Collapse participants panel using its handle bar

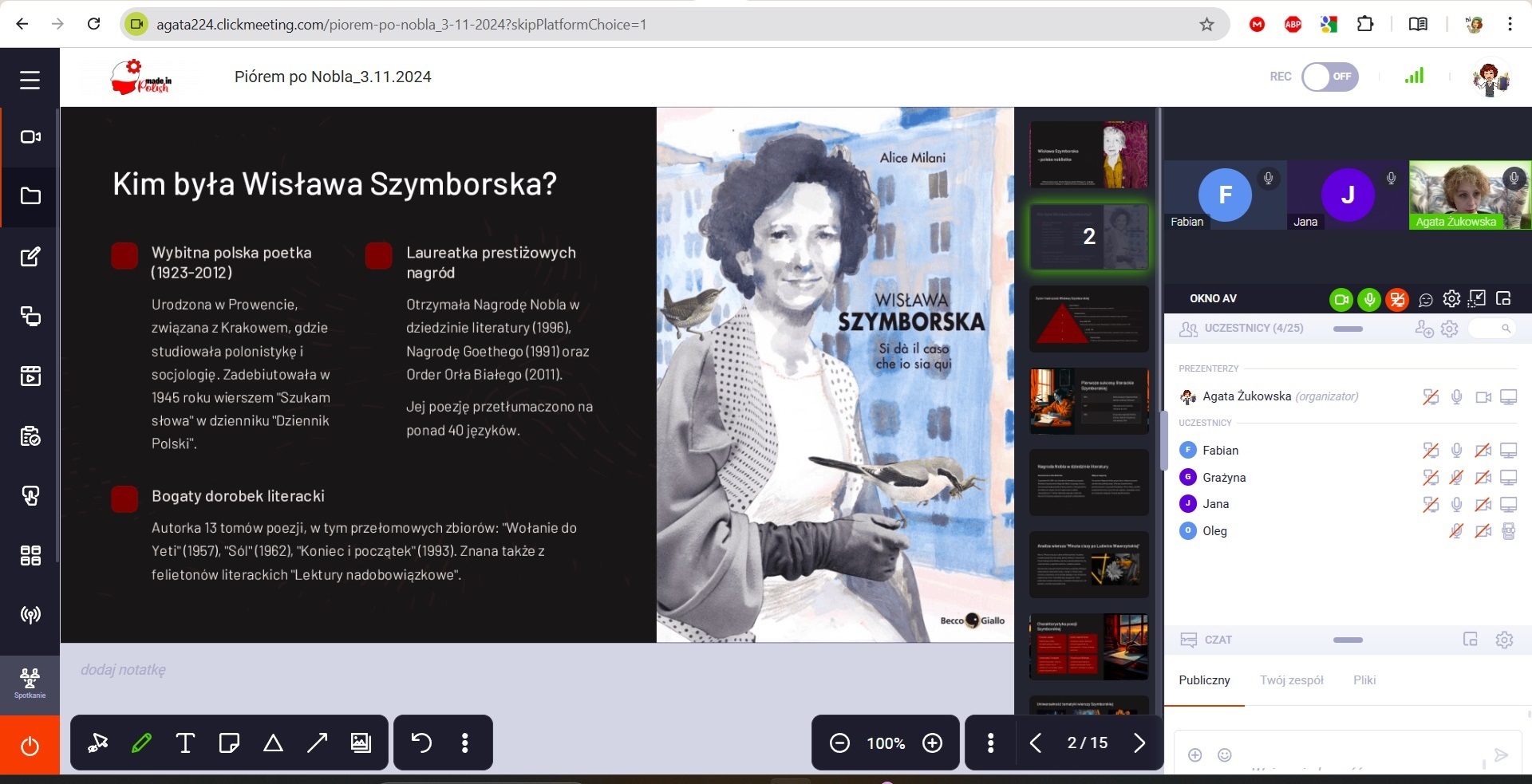[1348, 329]
